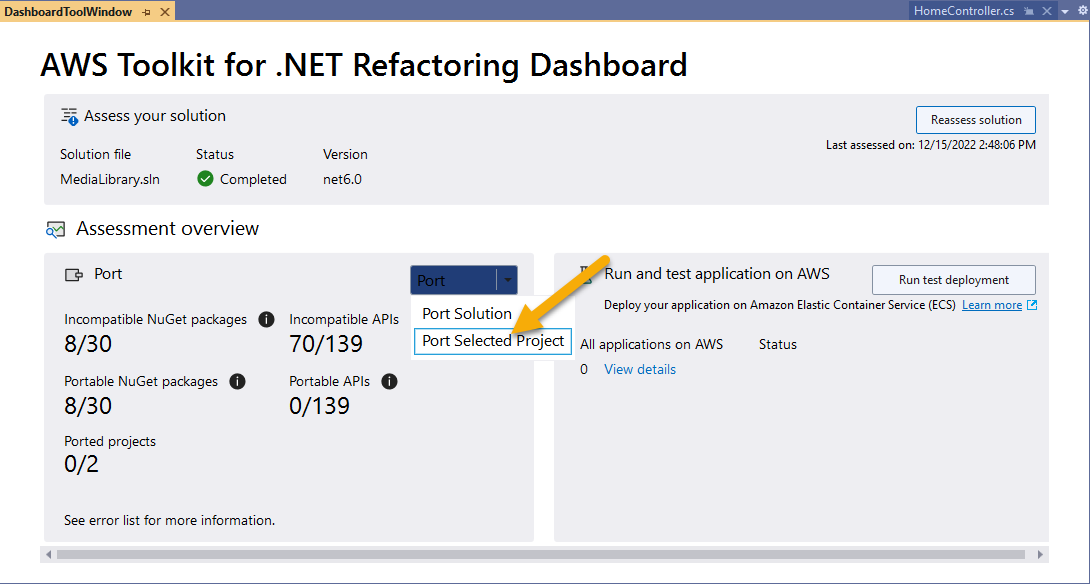Screen dimensions: 1090x584
Task: Click the horizontal scrollbar left arrow
Action: pos(49,555)
